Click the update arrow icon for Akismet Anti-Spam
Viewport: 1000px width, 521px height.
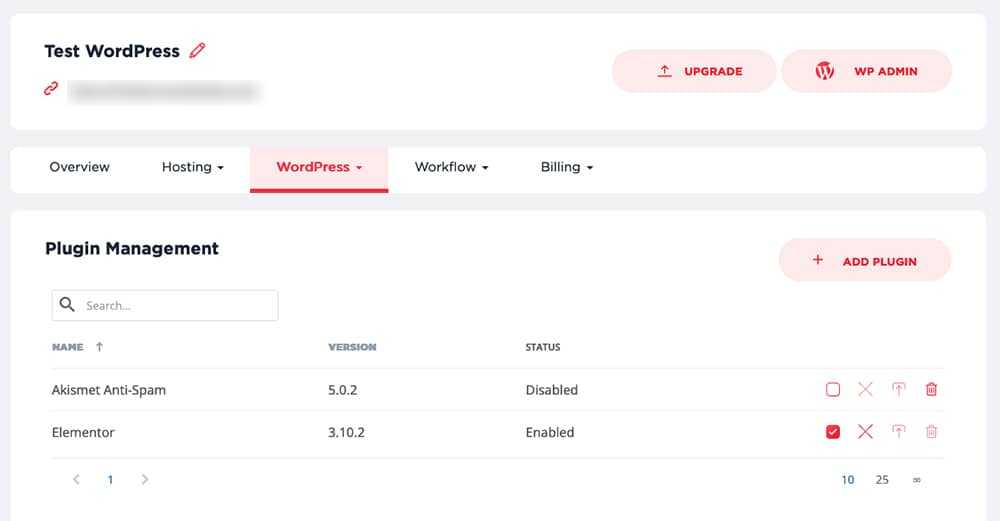point(899,389)
